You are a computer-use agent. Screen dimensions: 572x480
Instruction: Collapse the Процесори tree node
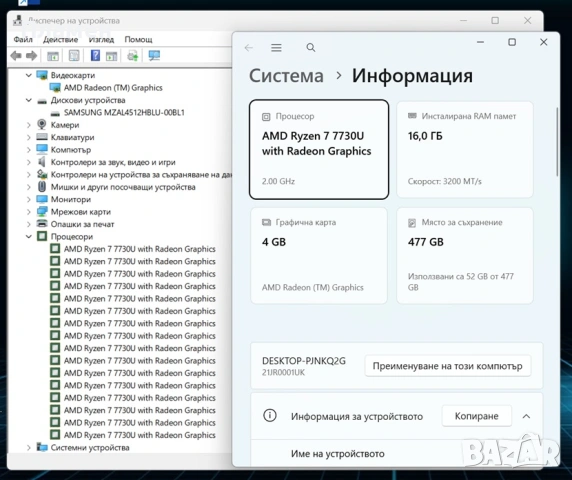[x=29, y=236]
